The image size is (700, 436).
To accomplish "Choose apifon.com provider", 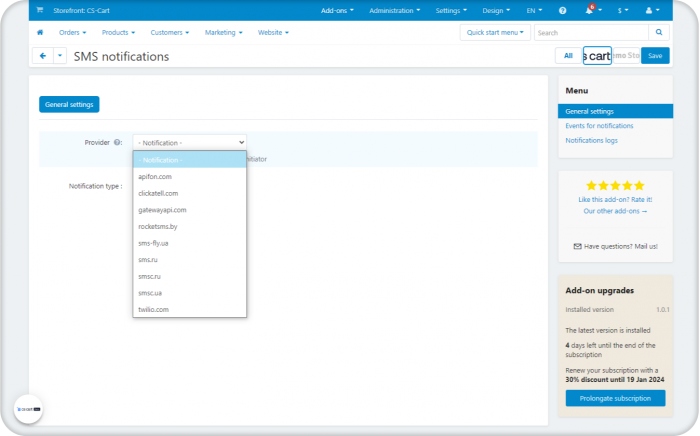I will point(190,177).
